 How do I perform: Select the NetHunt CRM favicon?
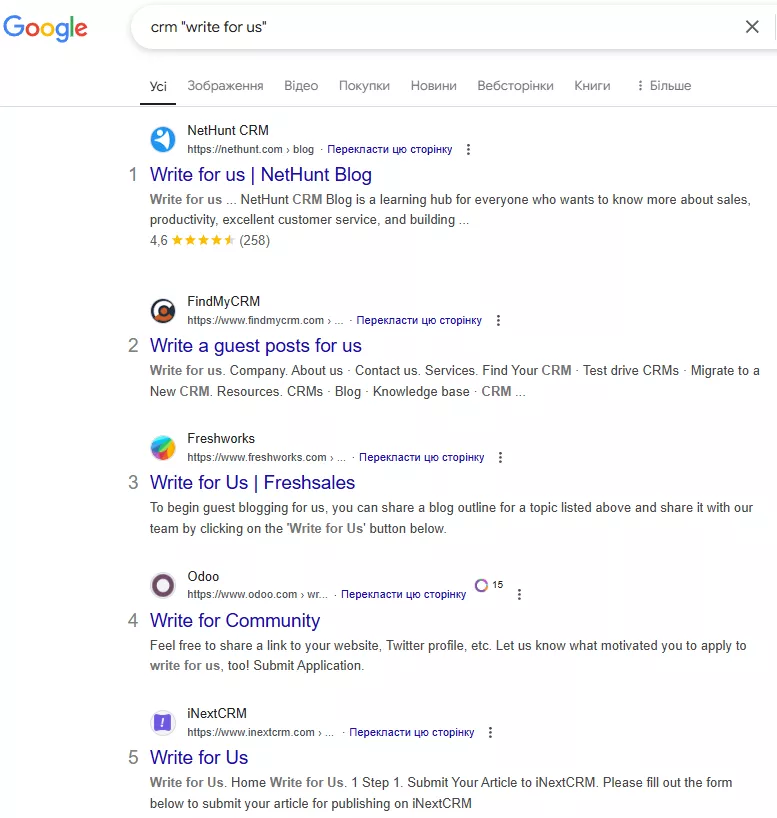[163, 139]
